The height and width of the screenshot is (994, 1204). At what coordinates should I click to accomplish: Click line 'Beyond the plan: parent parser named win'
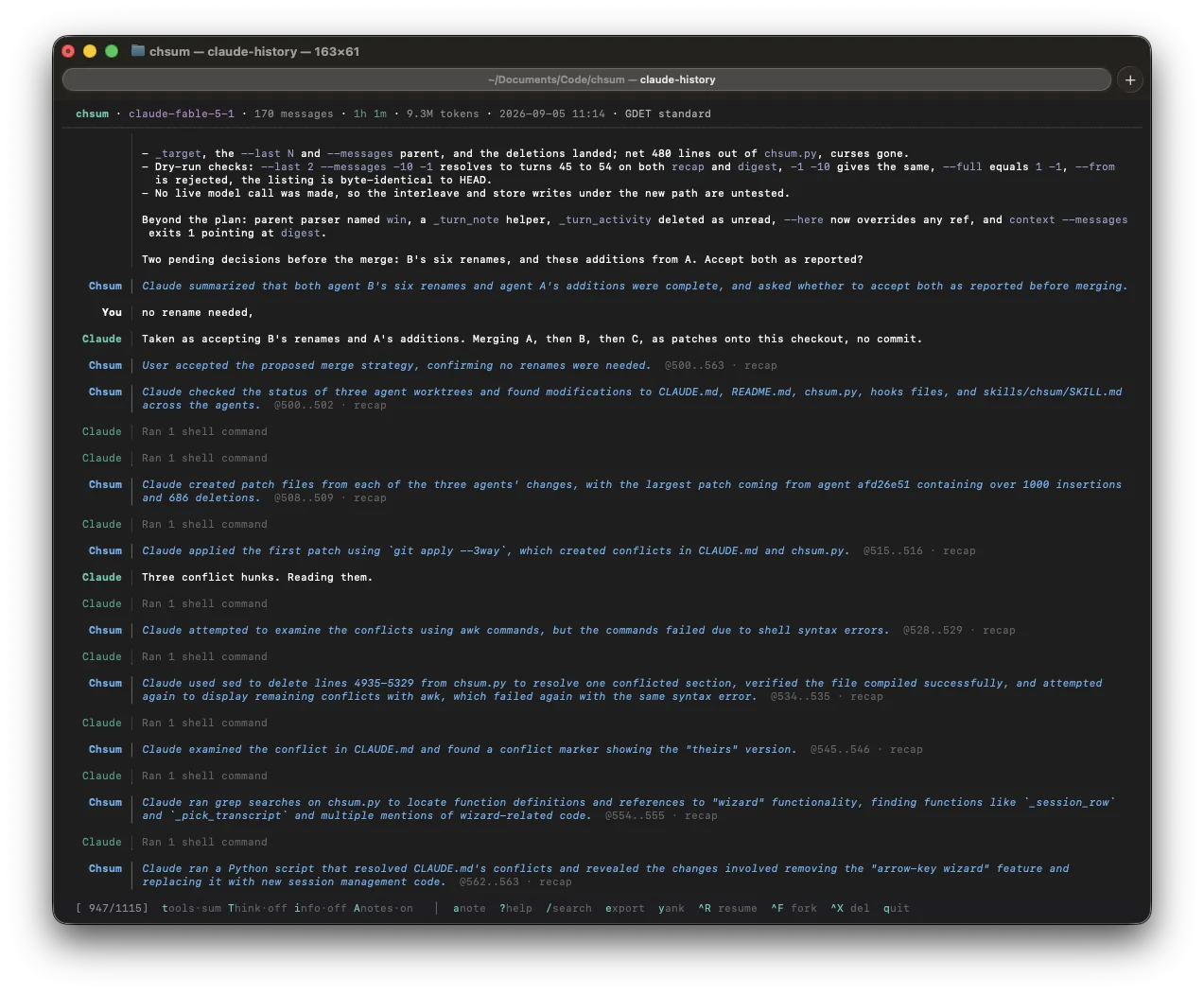[x=635, y=226]
